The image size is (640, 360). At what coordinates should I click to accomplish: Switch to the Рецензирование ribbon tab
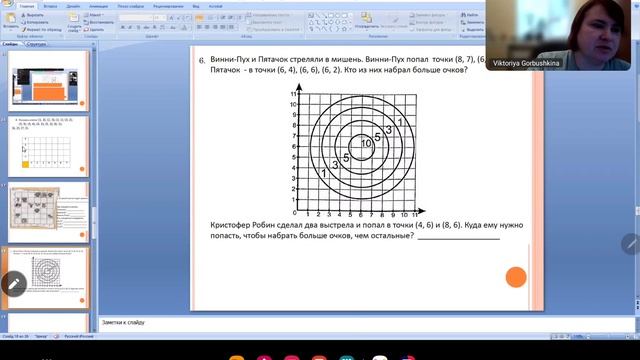[168, 7]
